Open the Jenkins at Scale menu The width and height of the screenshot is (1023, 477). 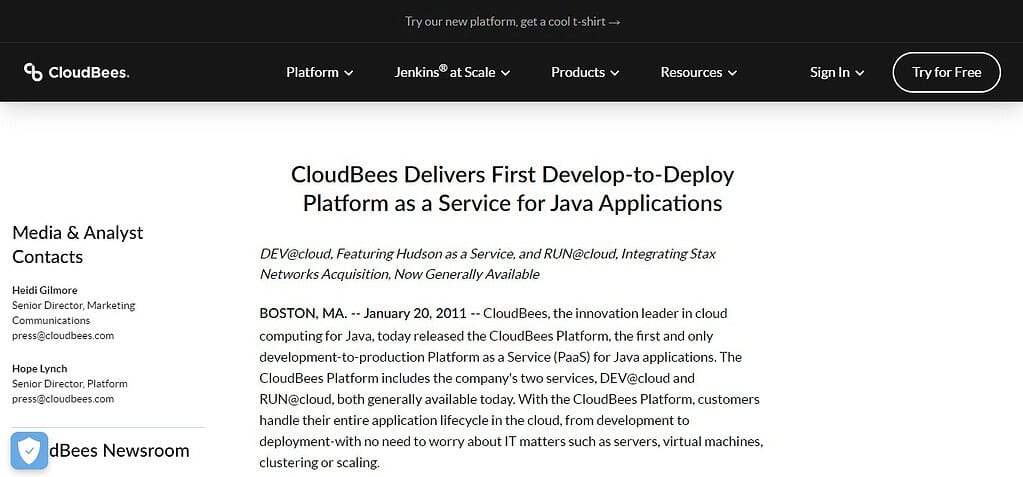(452, 72)
